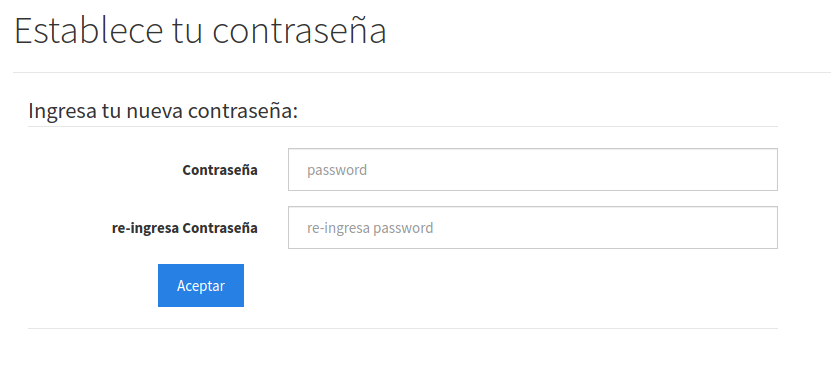
Task: Click the Establece tu contraseña heading
Action: click(200, 31)
